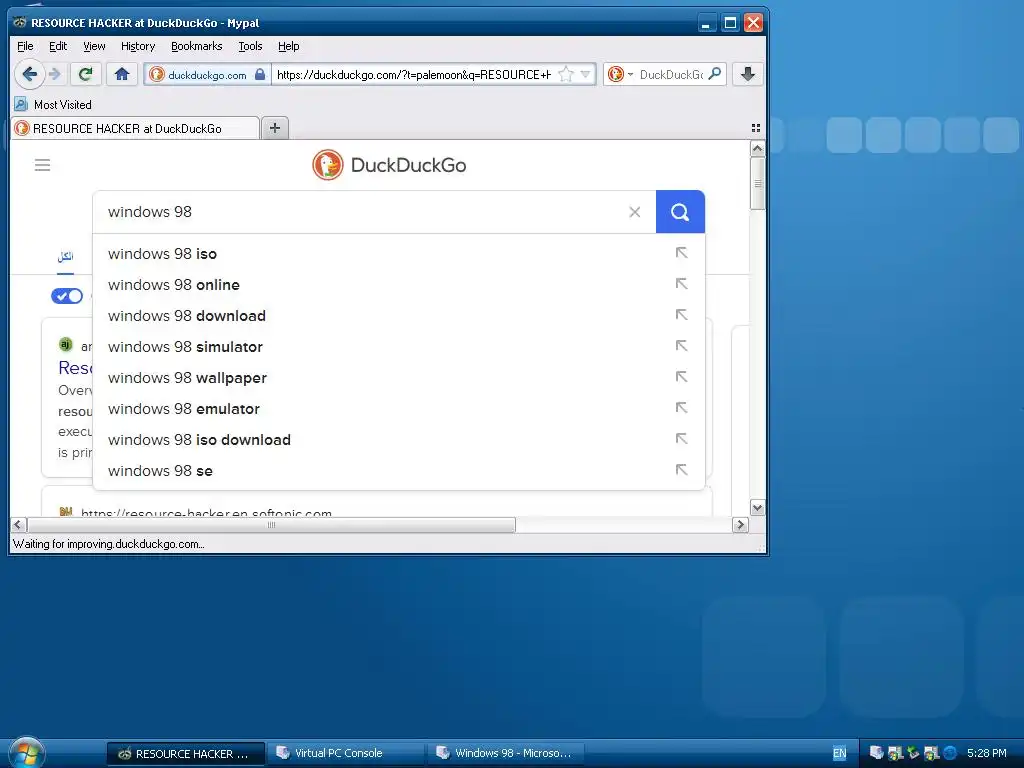Image resolution: width=1024 pixels, height=768 pixels.
Task: Open the Bookmarks menu
Action: point(197,46)
